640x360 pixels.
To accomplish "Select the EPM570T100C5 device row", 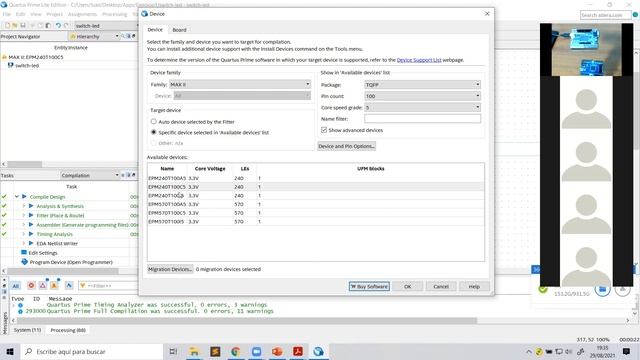I will [x=316, y=213].
